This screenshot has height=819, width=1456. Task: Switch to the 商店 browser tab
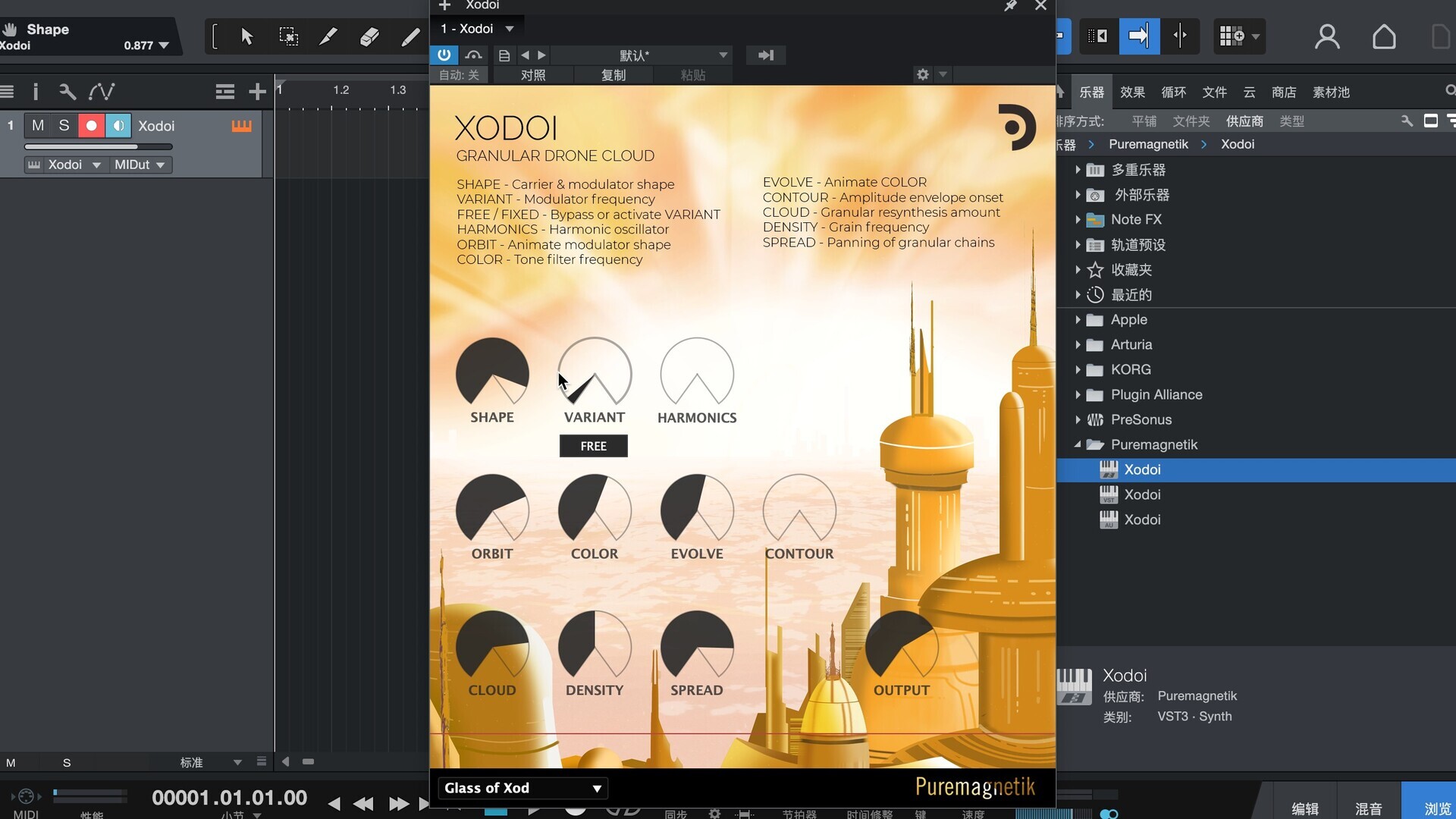click(x=1283, y=92)
